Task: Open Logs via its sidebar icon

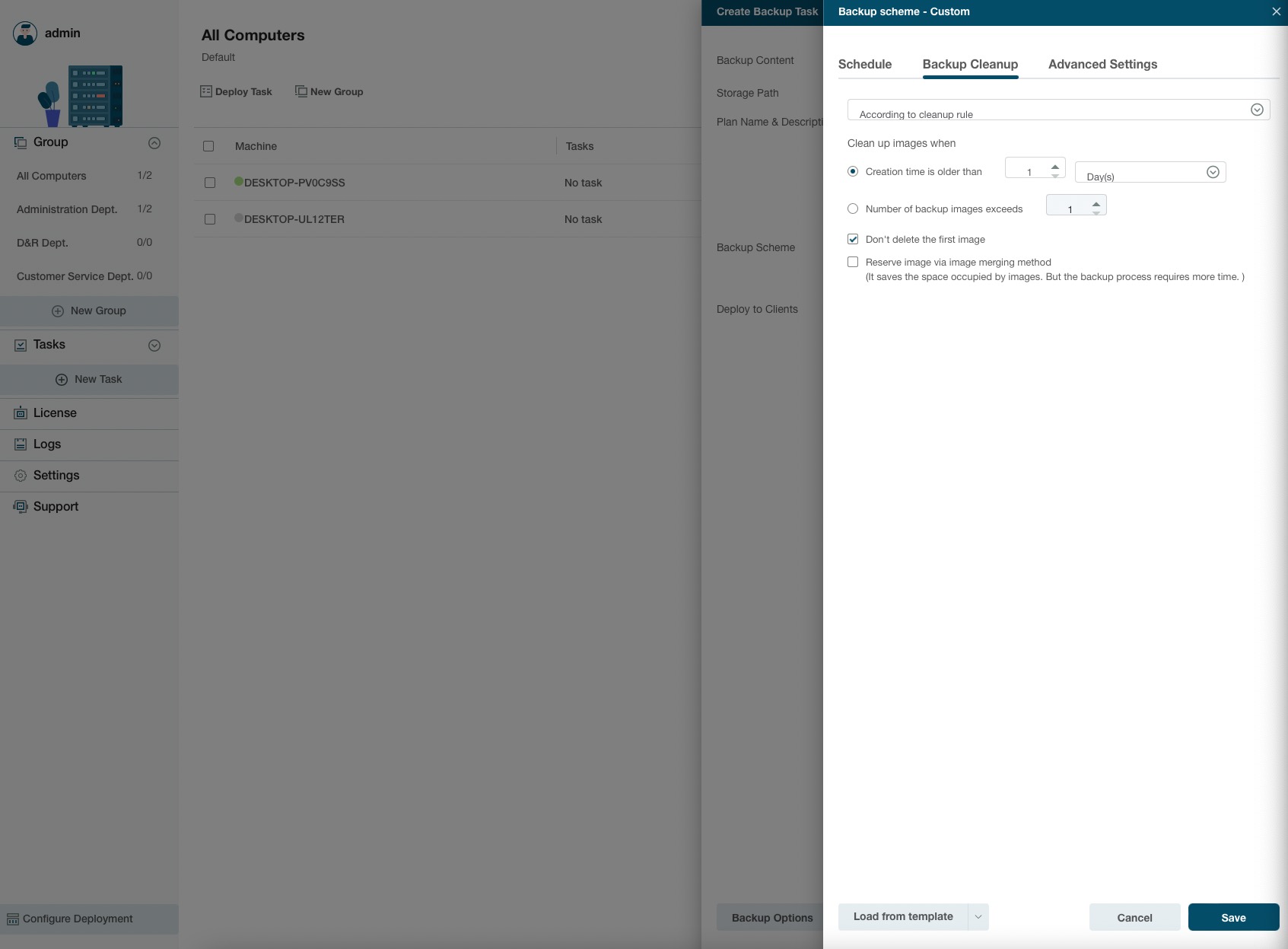Action: [x=21, y=444]
